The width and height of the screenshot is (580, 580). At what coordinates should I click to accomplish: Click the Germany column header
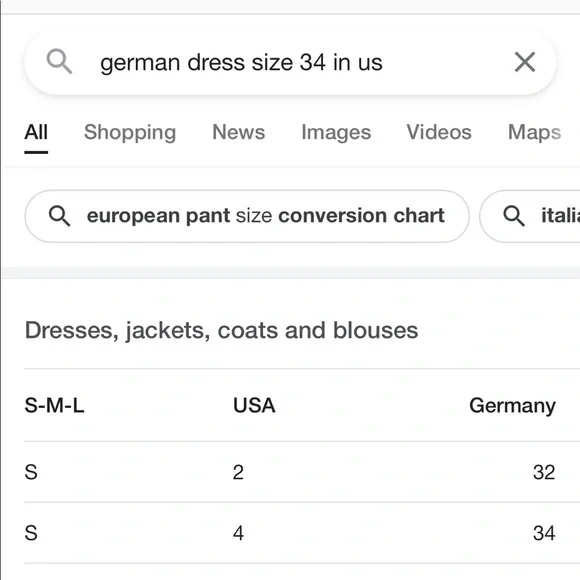[x=512, y=406]
